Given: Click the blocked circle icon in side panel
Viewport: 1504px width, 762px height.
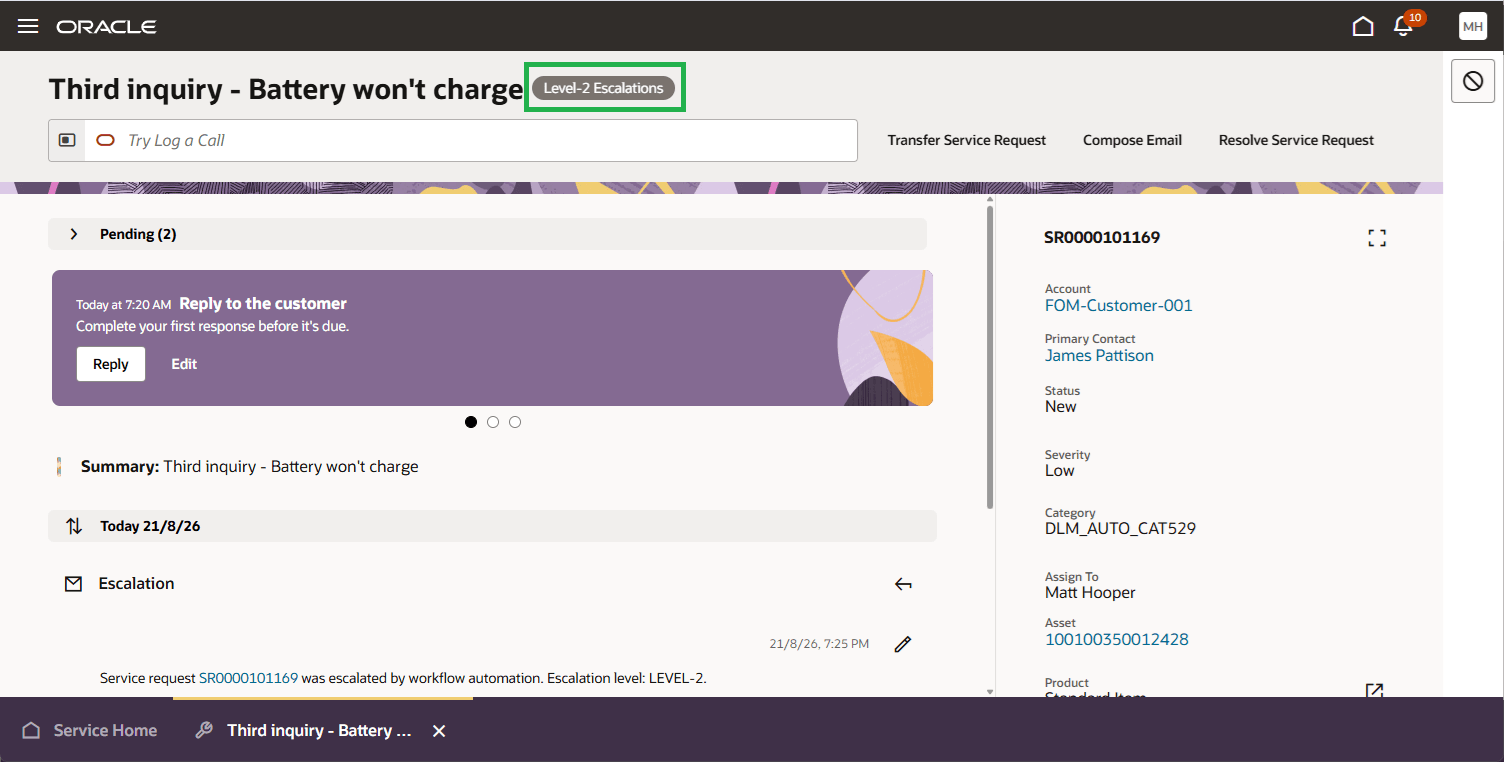Looking at the screenshot, I should click(x=1473, y=81).
